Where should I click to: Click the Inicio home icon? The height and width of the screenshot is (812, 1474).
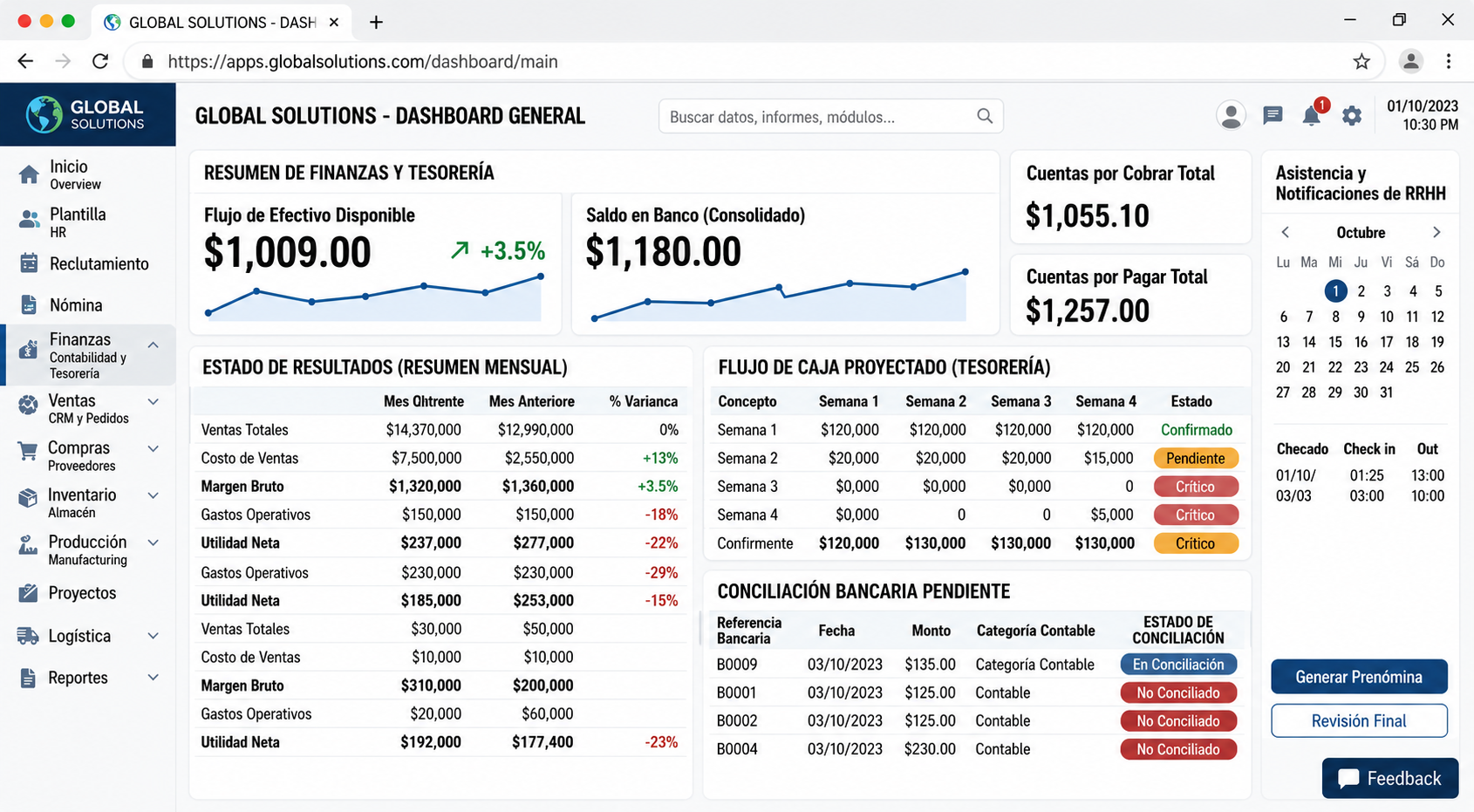click(x=29, y=174)
